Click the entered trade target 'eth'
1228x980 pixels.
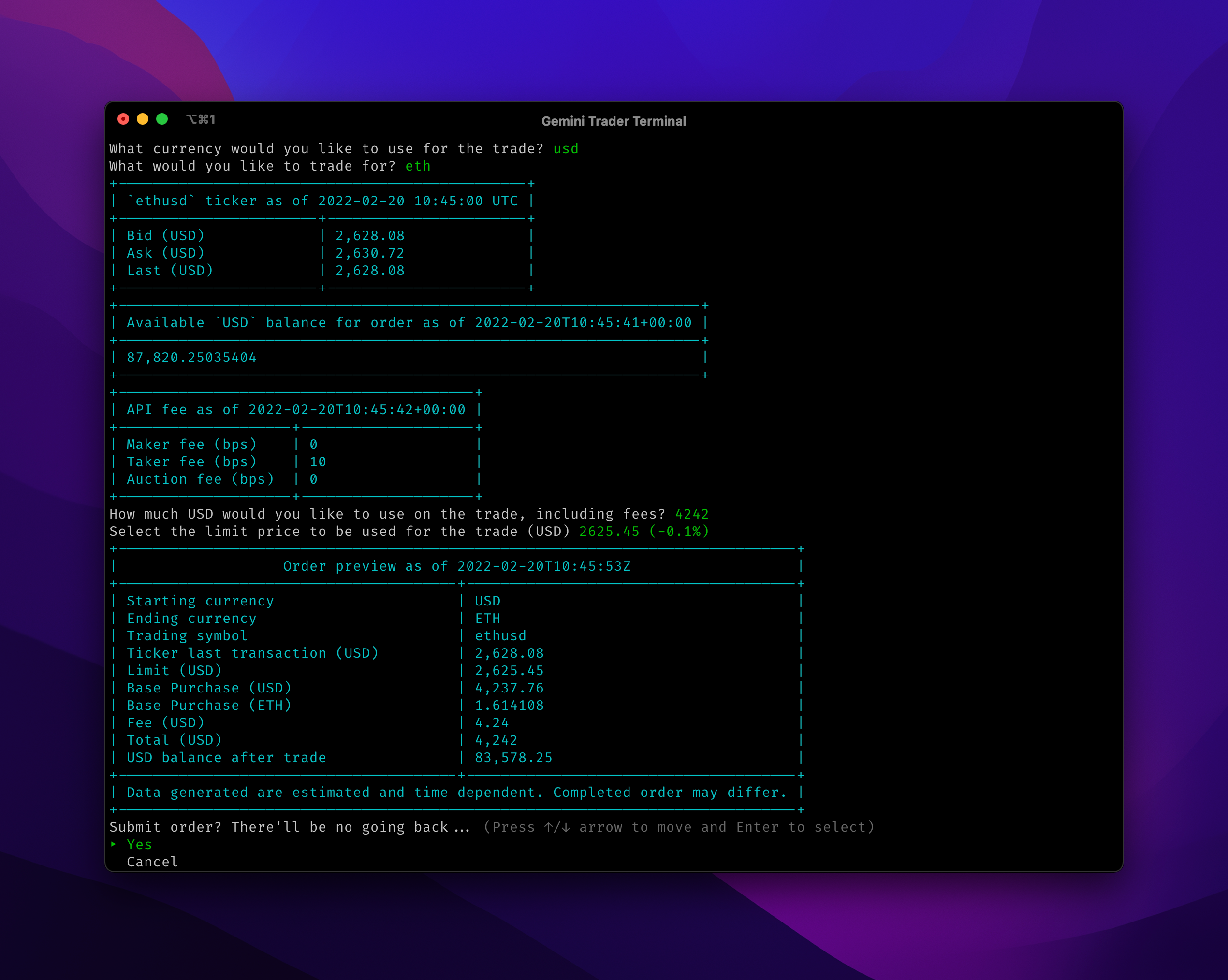[x=418, y=166]
